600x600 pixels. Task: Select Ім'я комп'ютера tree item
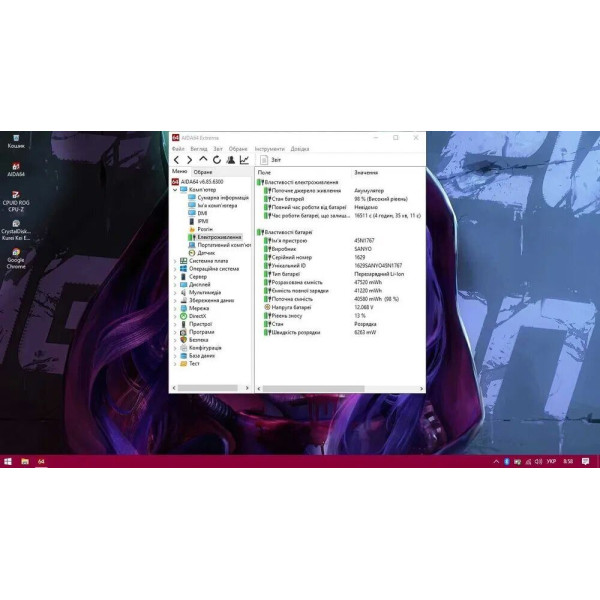(x=212, y=205)
